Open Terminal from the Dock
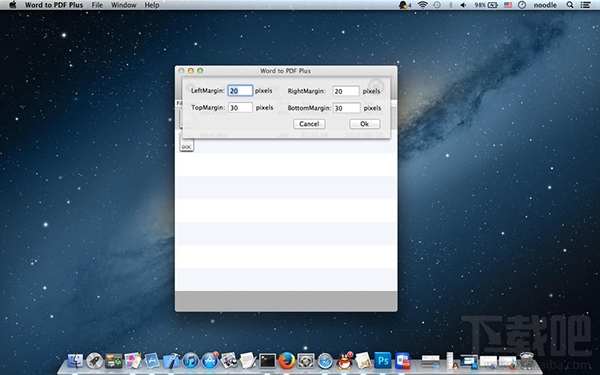Screen dimensions: 600x375 click(x=267, y=360)
